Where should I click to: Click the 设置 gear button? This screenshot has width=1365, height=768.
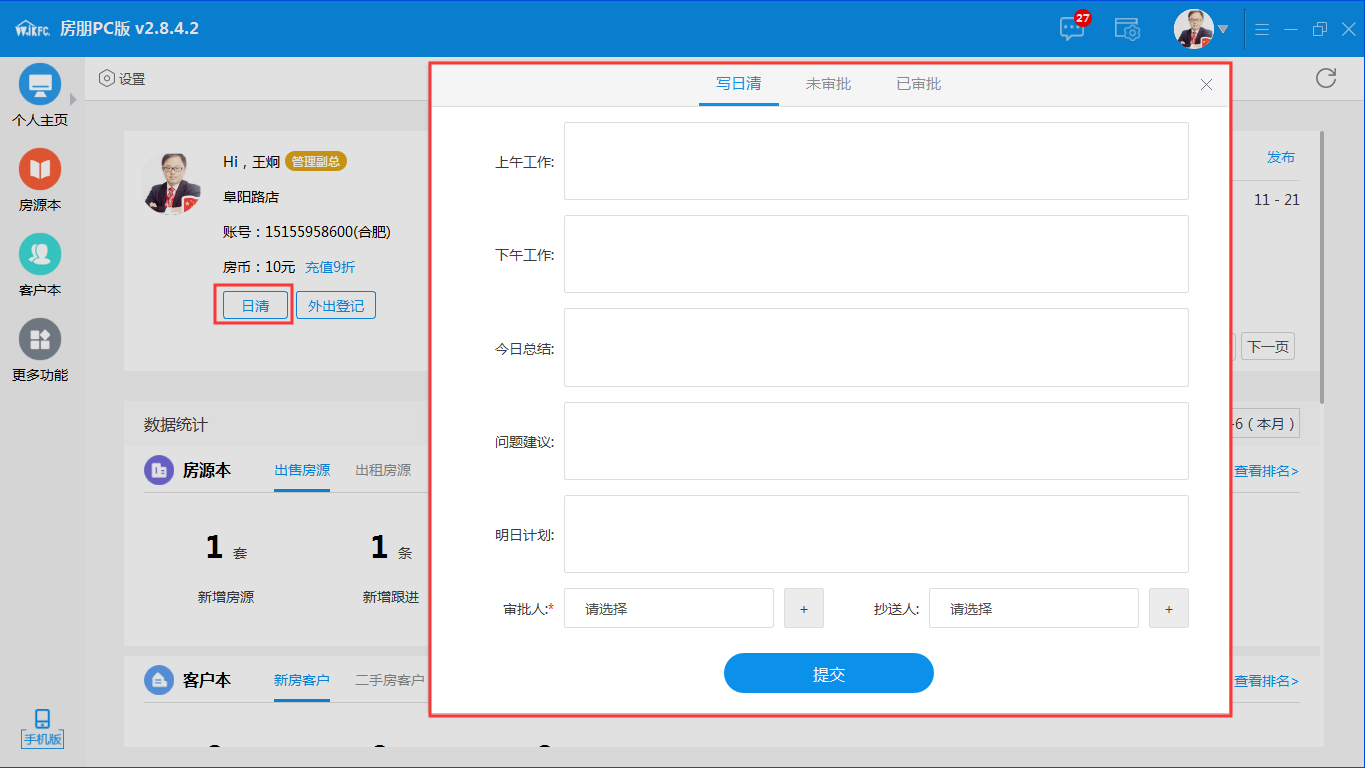click(122, 79)
